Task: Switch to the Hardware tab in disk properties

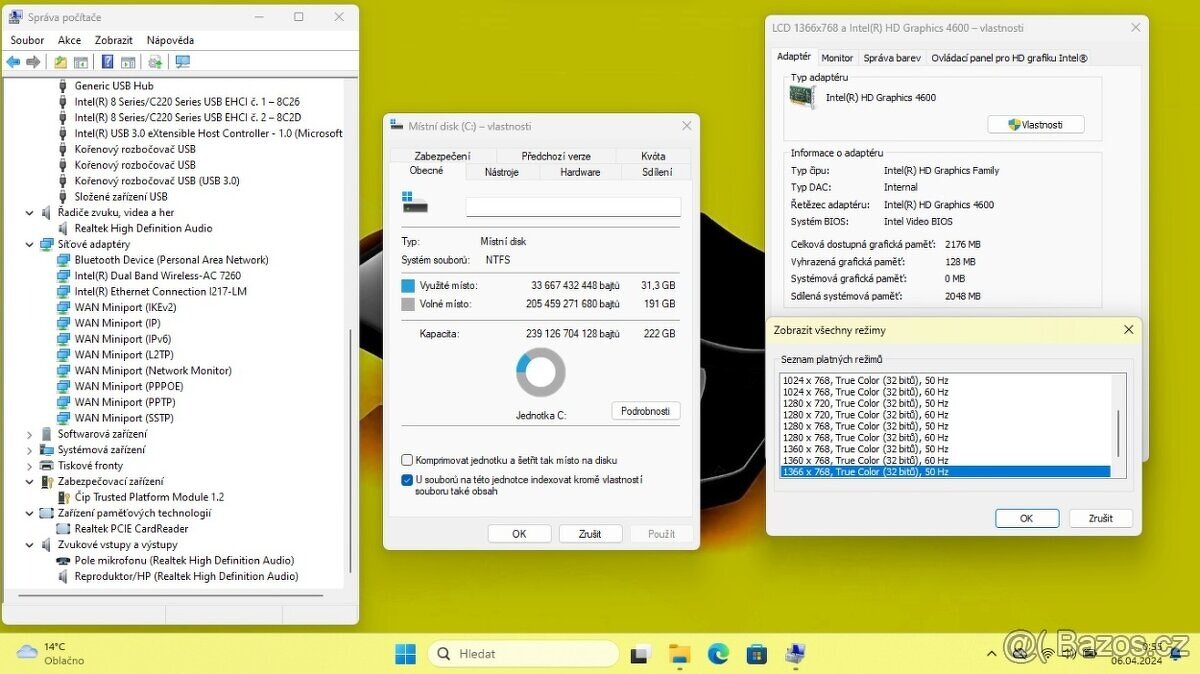Action: pos(579,171)
